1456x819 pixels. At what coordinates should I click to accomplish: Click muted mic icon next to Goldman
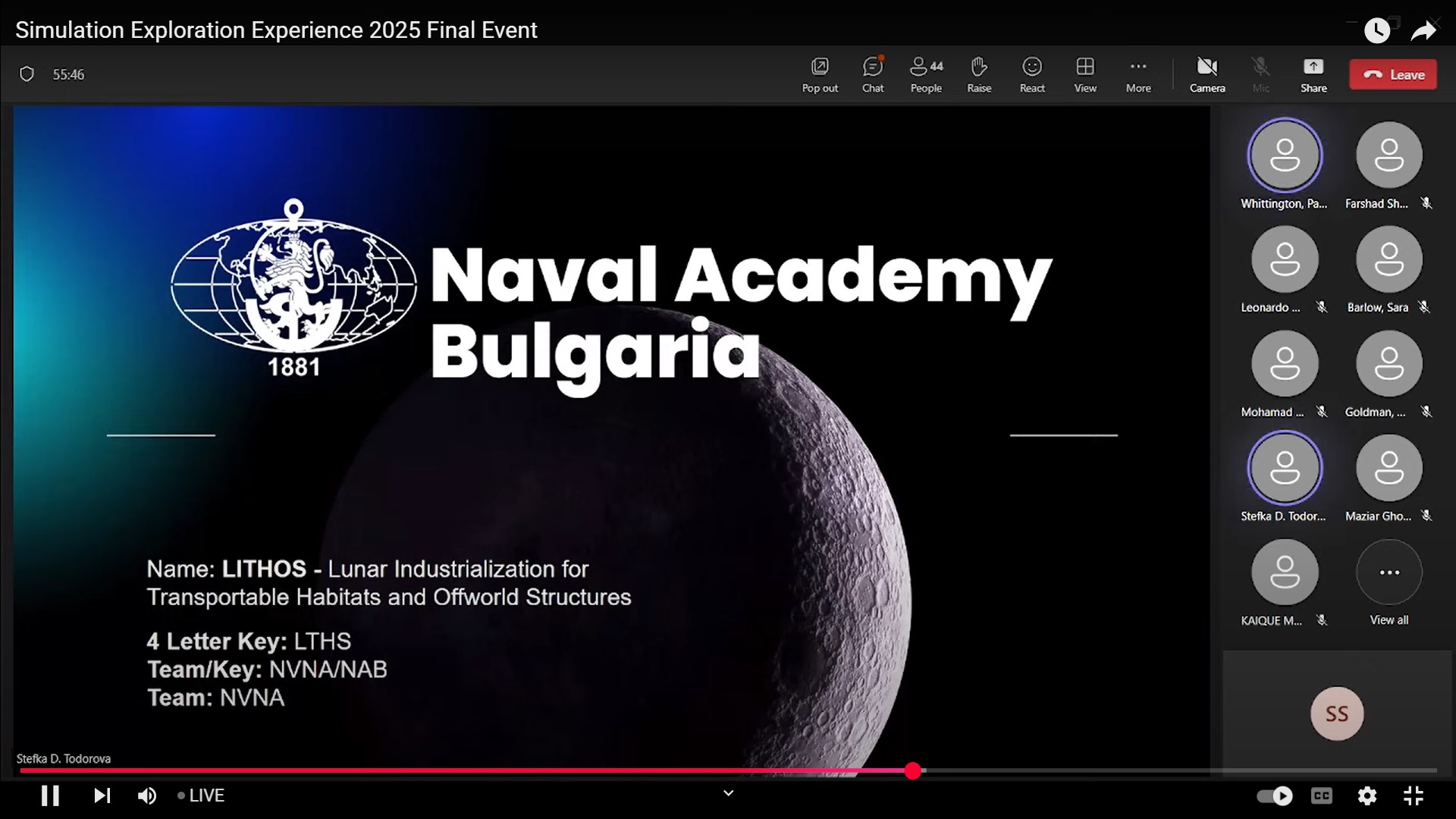tap(1426, 412)
